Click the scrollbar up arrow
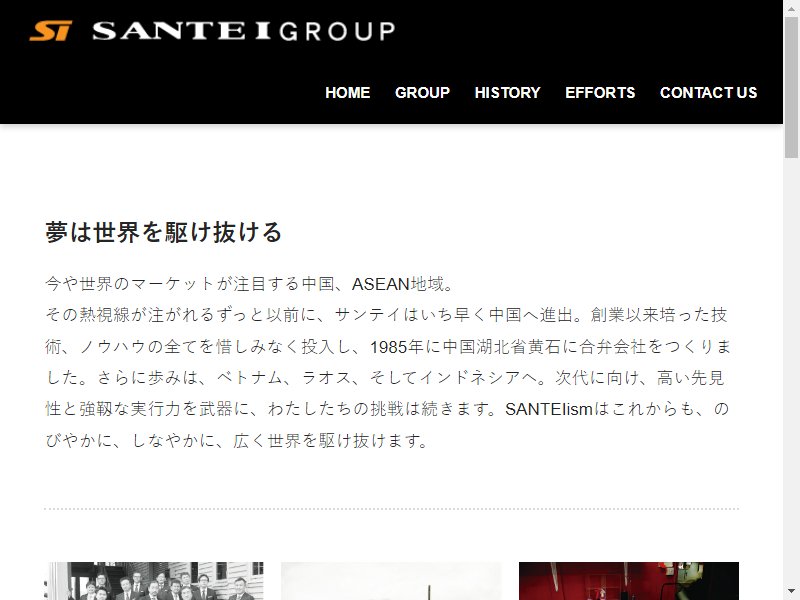Image resolution: width=800 pixels, height=600 pixels. (791, 7)
